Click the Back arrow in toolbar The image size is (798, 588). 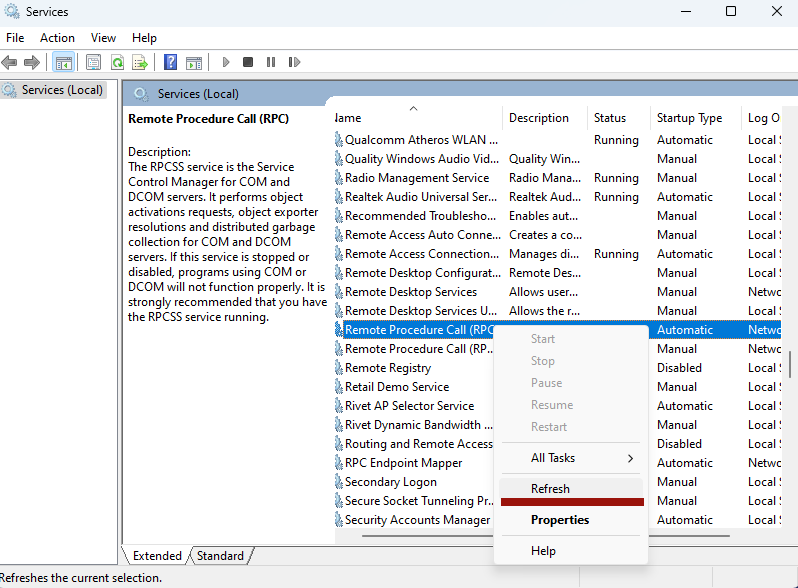pos(10,62)
